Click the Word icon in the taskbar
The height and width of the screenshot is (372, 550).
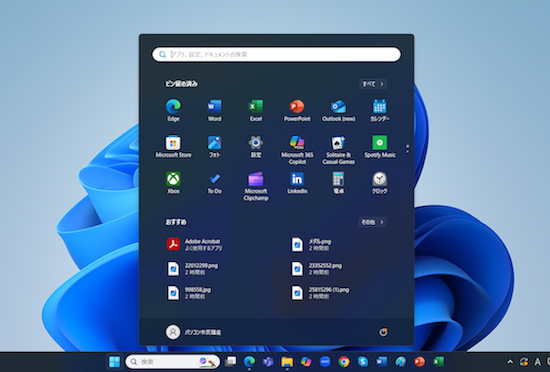tap(382, 361)
